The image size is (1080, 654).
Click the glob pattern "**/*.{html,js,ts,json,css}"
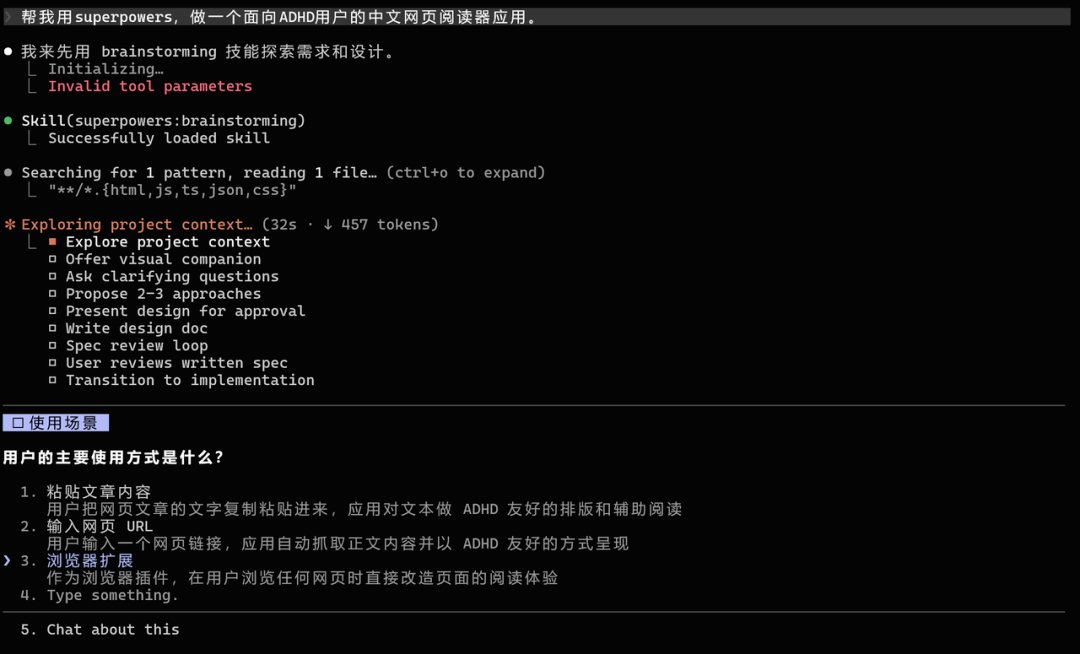[x=172, y=190]
